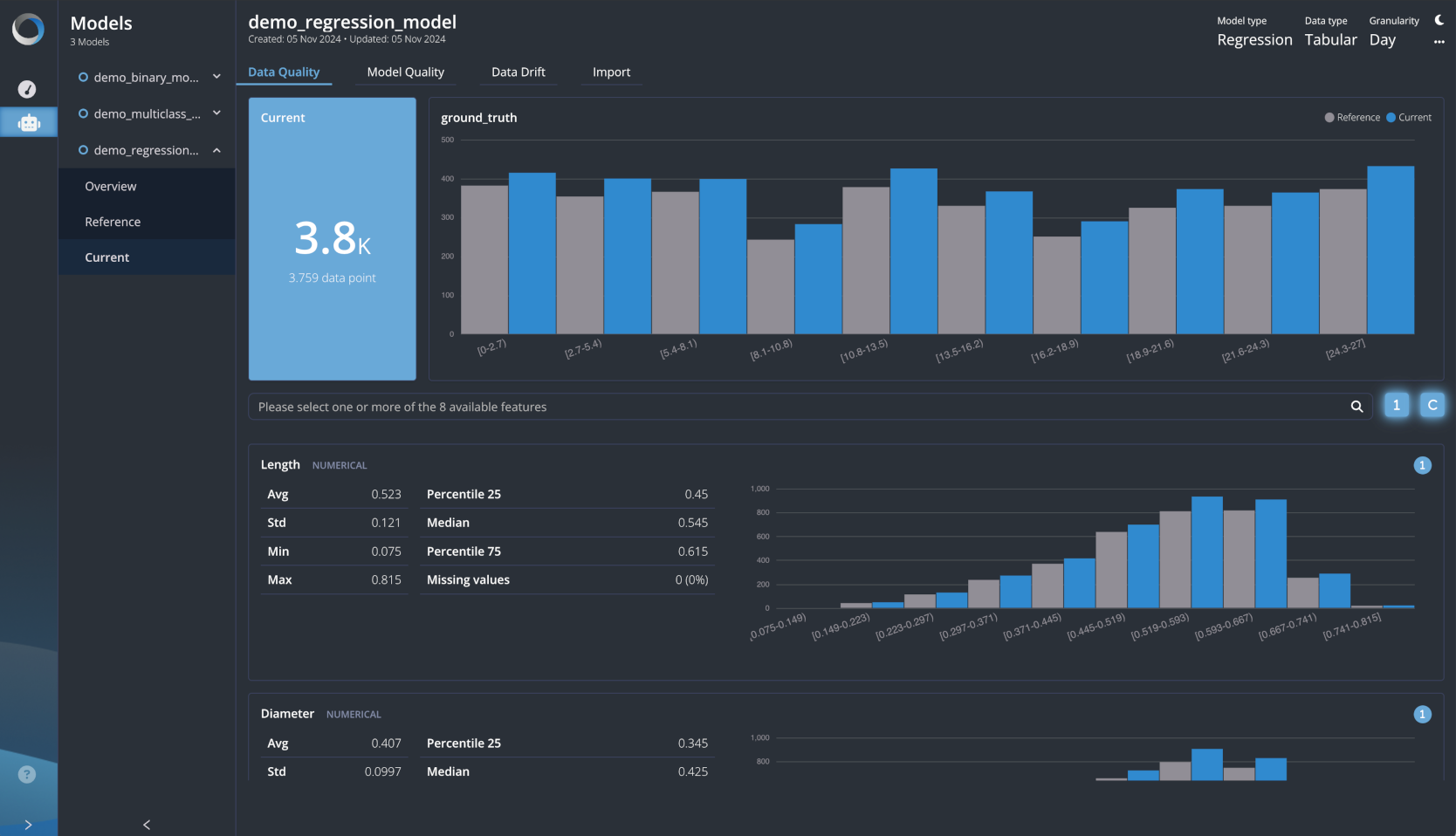Collapse the models panel with left arrow

tap(147, 825)
